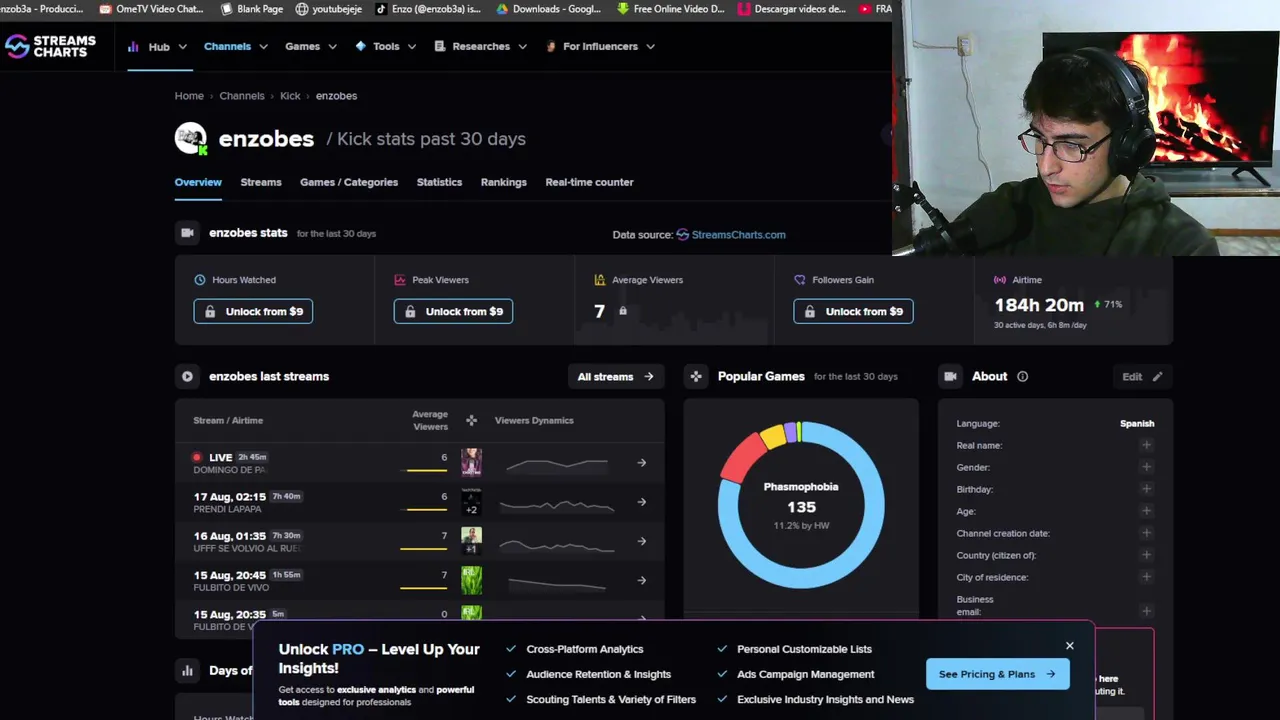Viewport: 1280px width, 720px height.
Task: Open the Real-time counter tab
Action: 589,182
